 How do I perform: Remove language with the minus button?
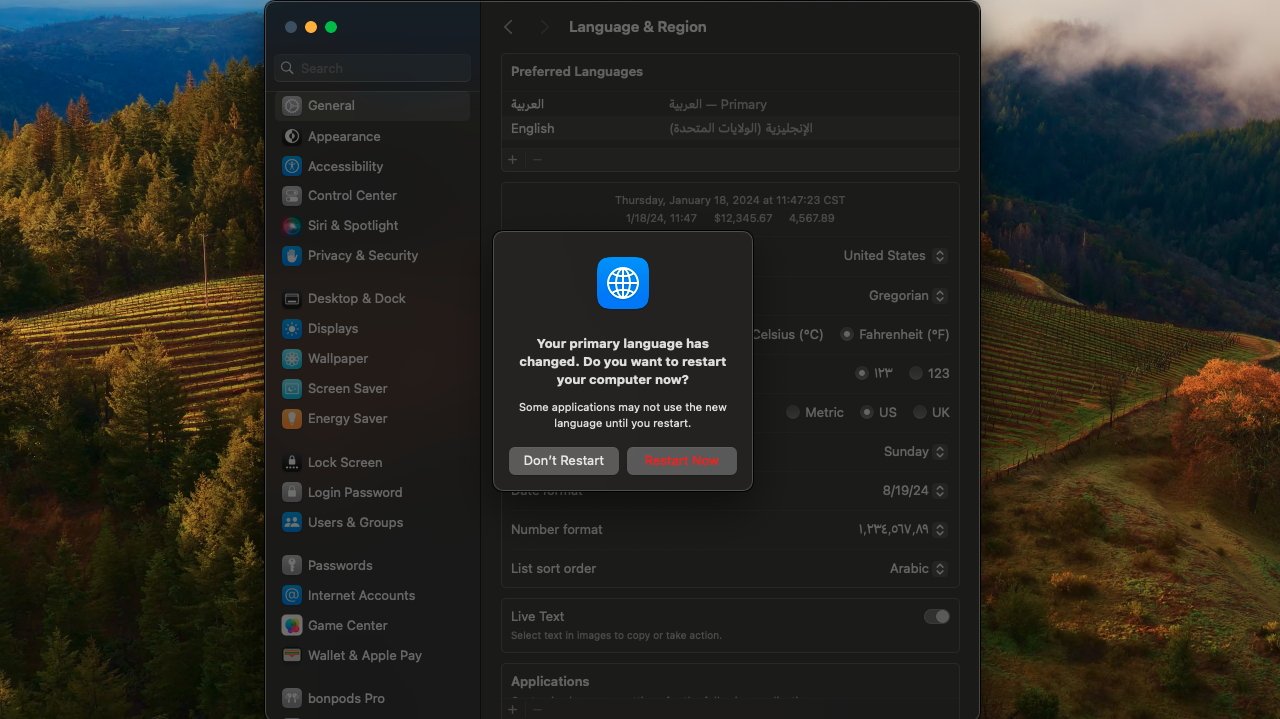[x=537, y=160]
